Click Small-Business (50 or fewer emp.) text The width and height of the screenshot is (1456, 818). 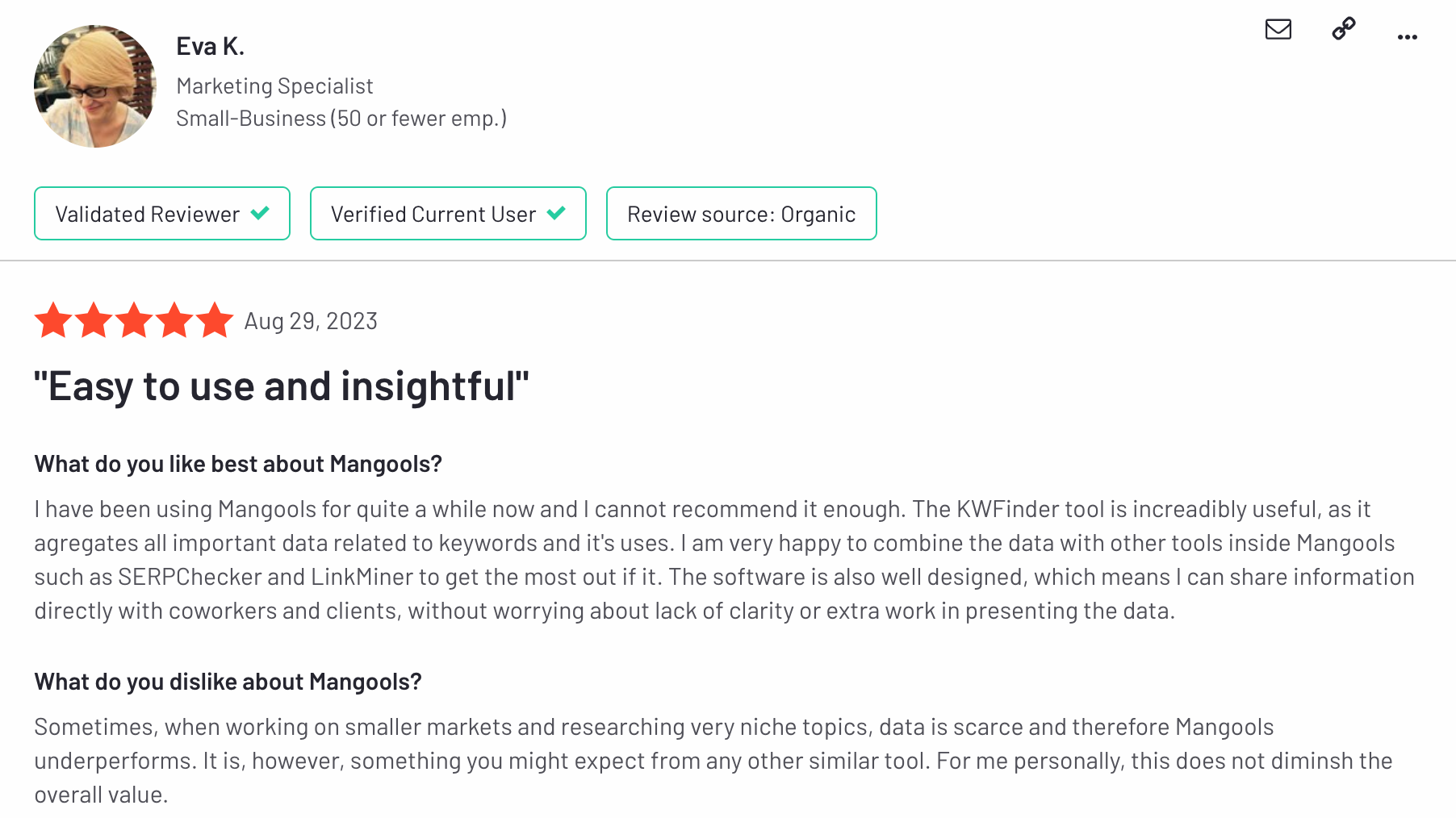click(x=341, y=119)
